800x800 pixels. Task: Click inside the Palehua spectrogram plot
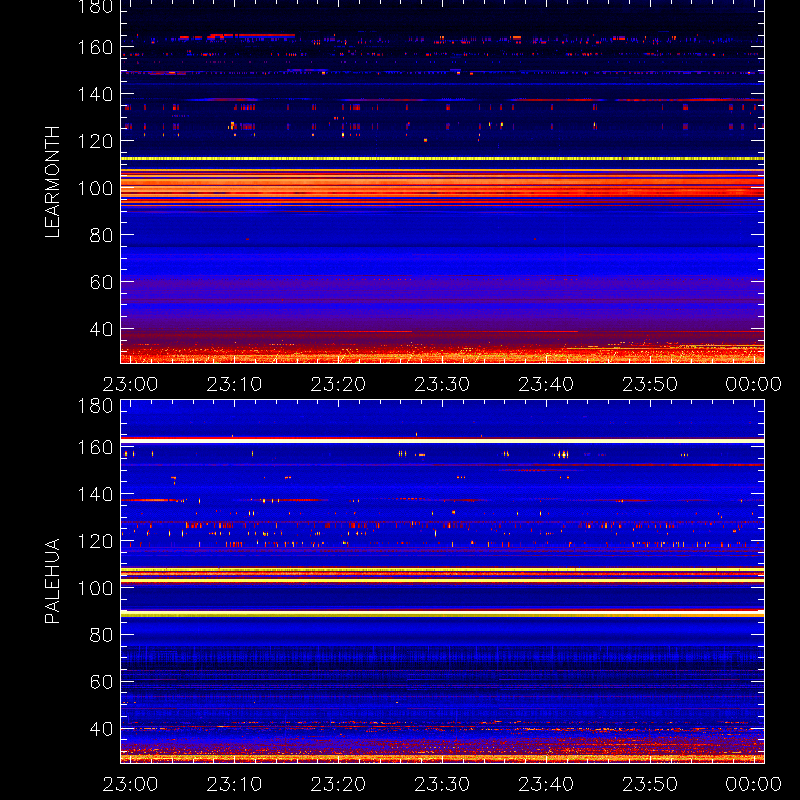(x=442, y=582)
